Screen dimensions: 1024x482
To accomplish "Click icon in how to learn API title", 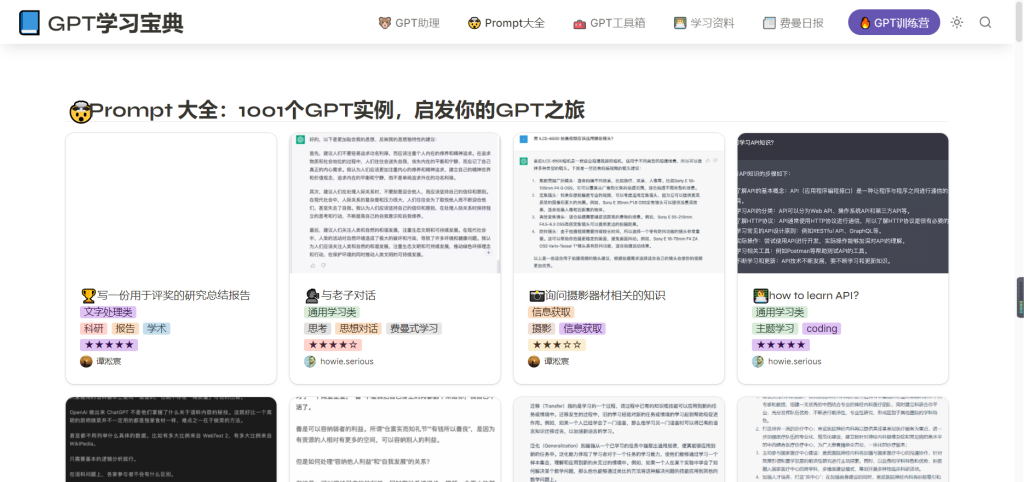I will tap(760, 295).
